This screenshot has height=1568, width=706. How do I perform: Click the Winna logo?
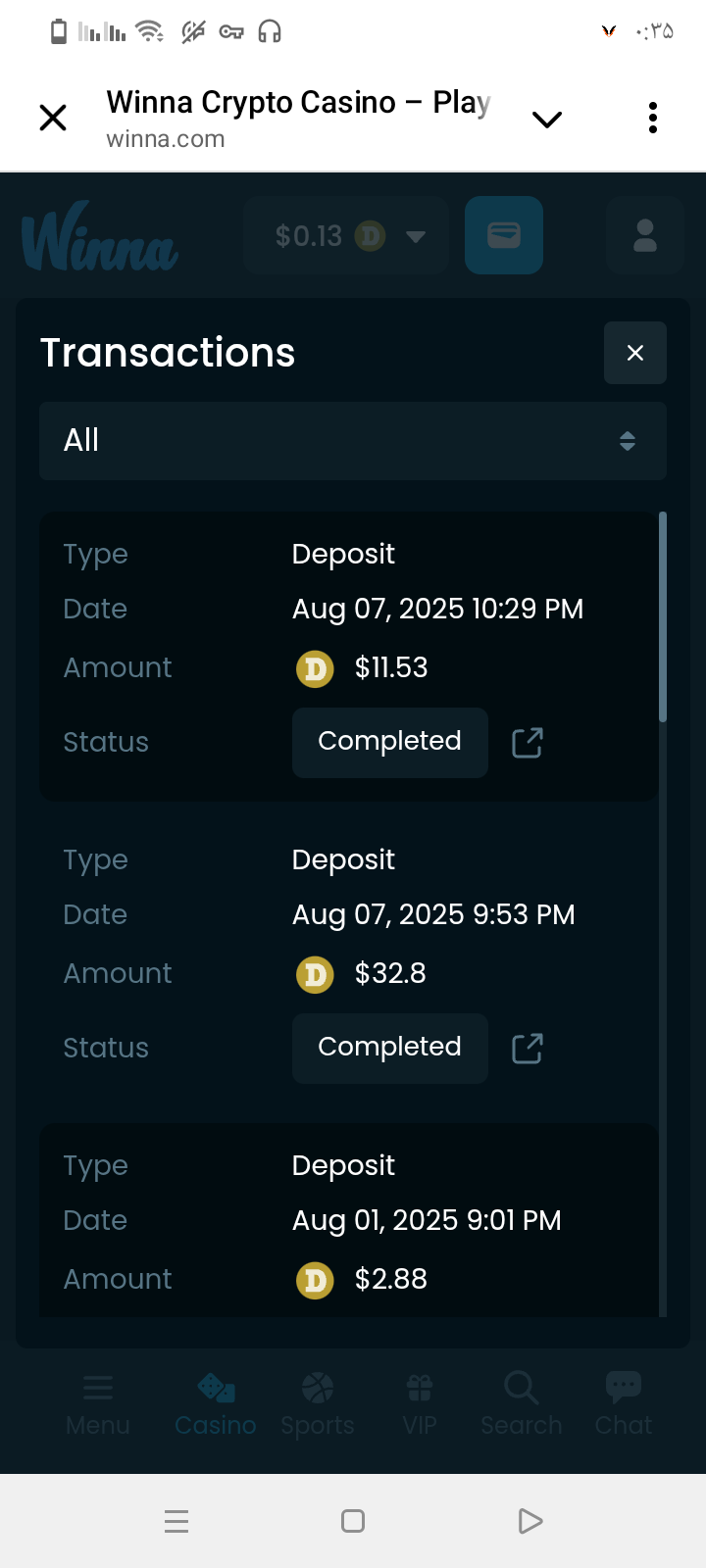coord(100,236)
